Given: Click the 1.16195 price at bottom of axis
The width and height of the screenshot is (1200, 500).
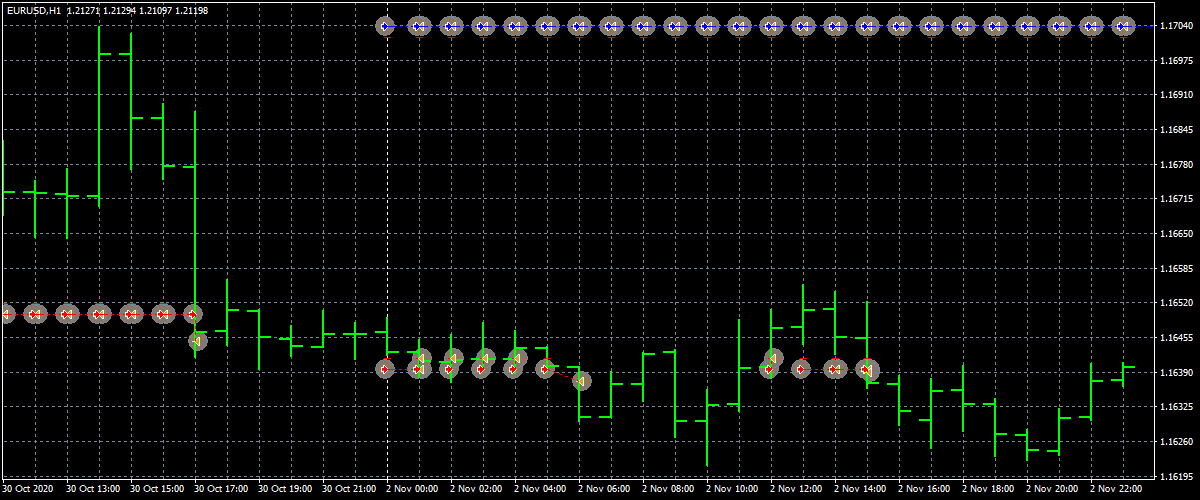Looking at the screenshot, I should [x=1180, y=476].
